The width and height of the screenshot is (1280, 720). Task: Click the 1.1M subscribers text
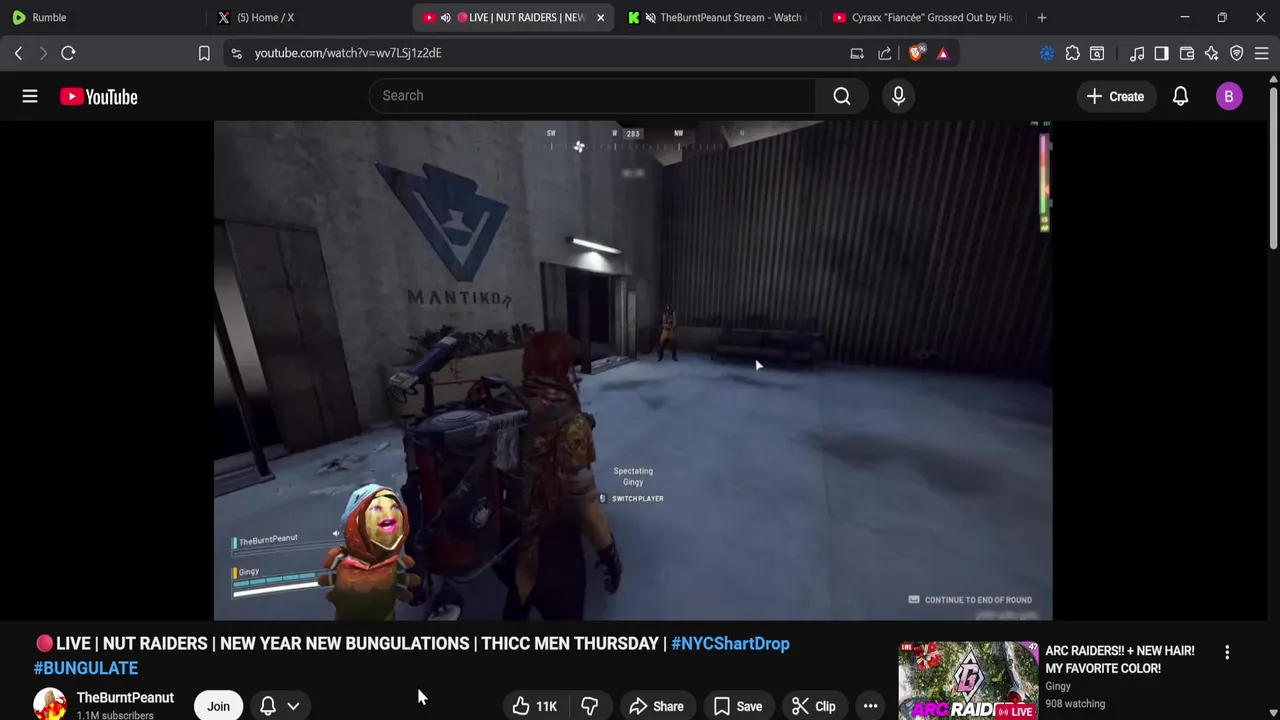click(x=115, y=715)
